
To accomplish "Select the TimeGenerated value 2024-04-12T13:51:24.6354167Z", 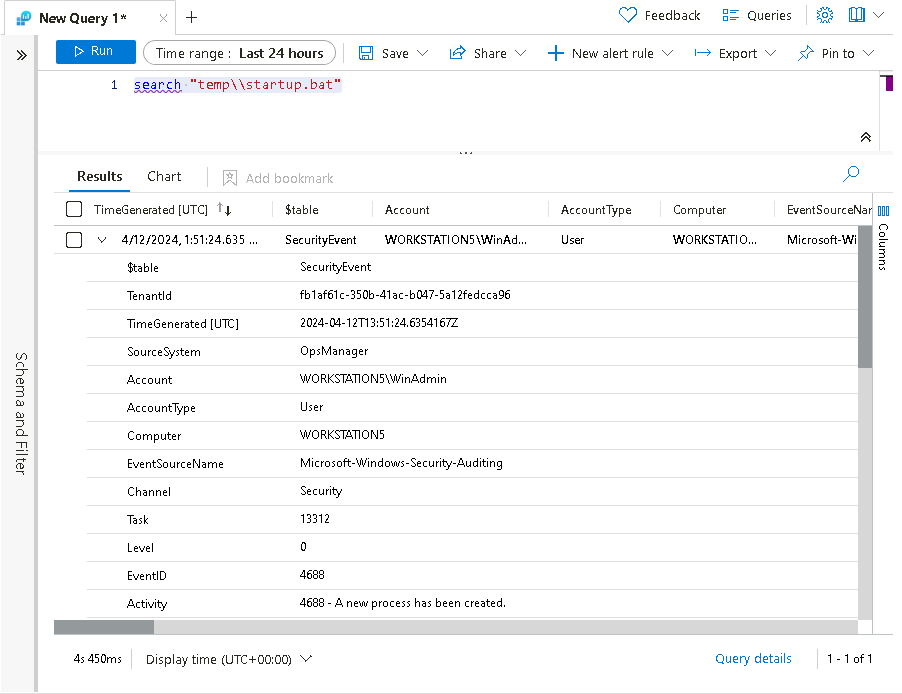I will [379, 323].
